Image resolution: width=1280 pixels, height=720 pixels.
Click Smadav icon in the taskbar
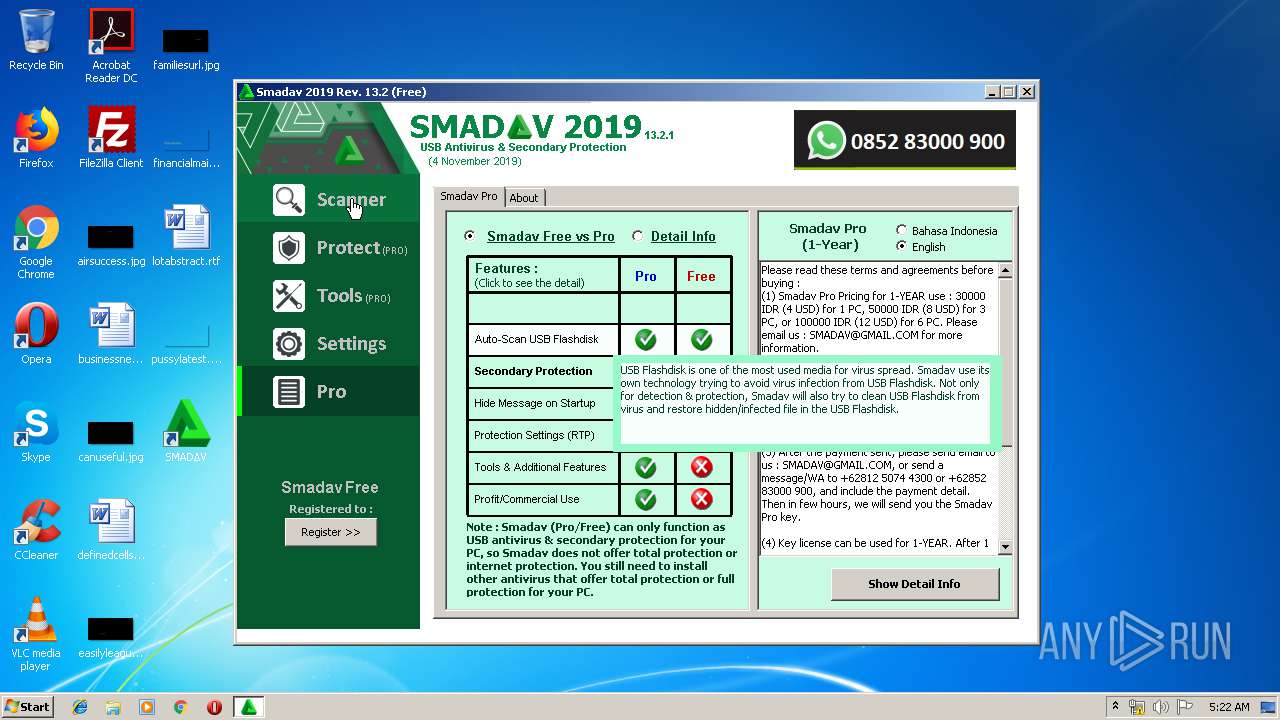pyautogui.click(x=248, y=707)
